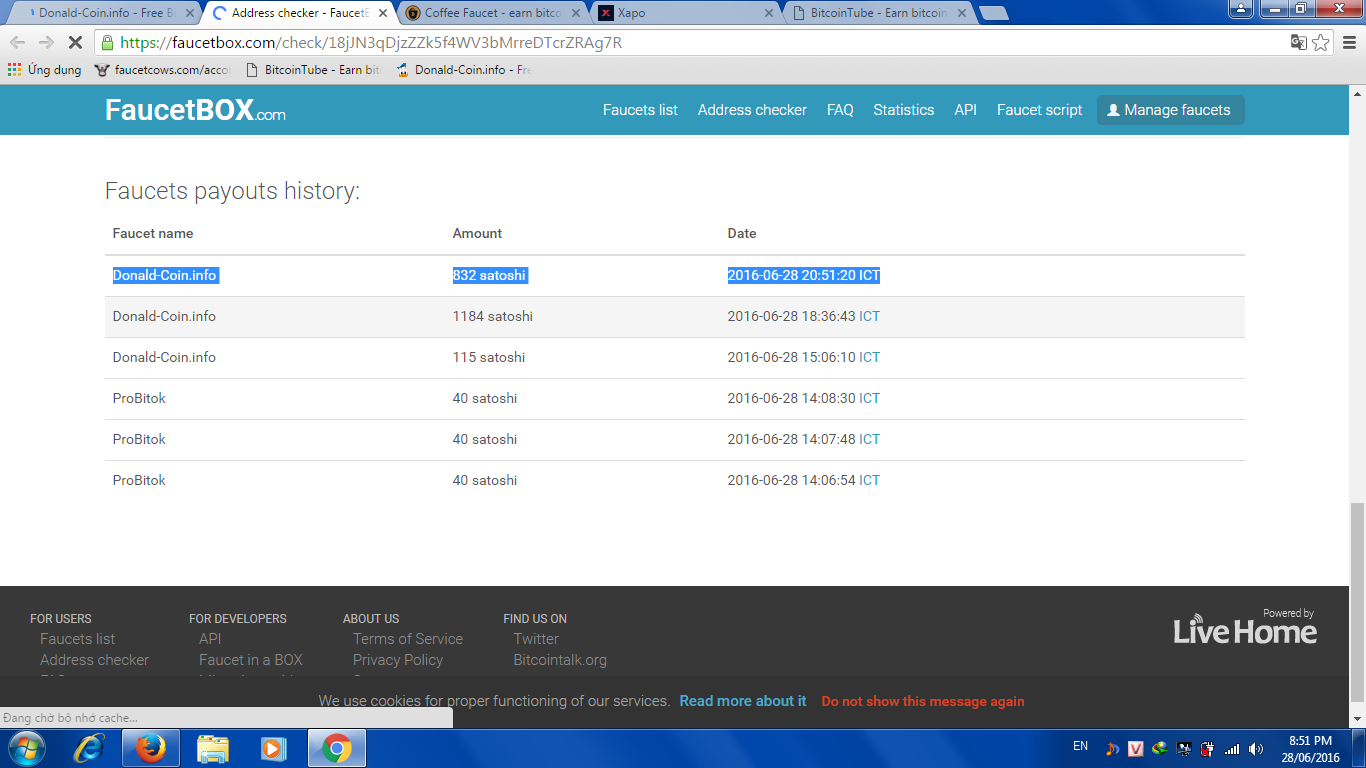Open a new browser tab

[993, 13]
